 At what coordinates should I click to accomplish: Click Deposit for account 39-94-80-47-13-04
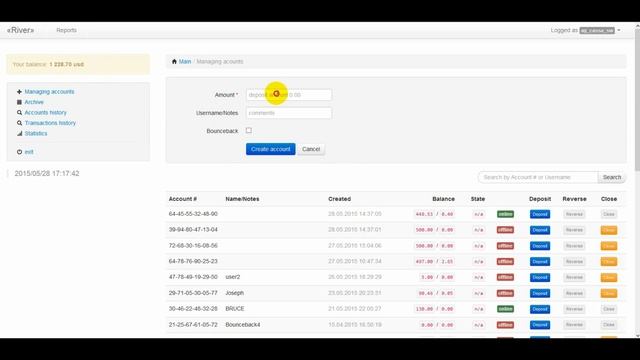[x=540, y=230]
